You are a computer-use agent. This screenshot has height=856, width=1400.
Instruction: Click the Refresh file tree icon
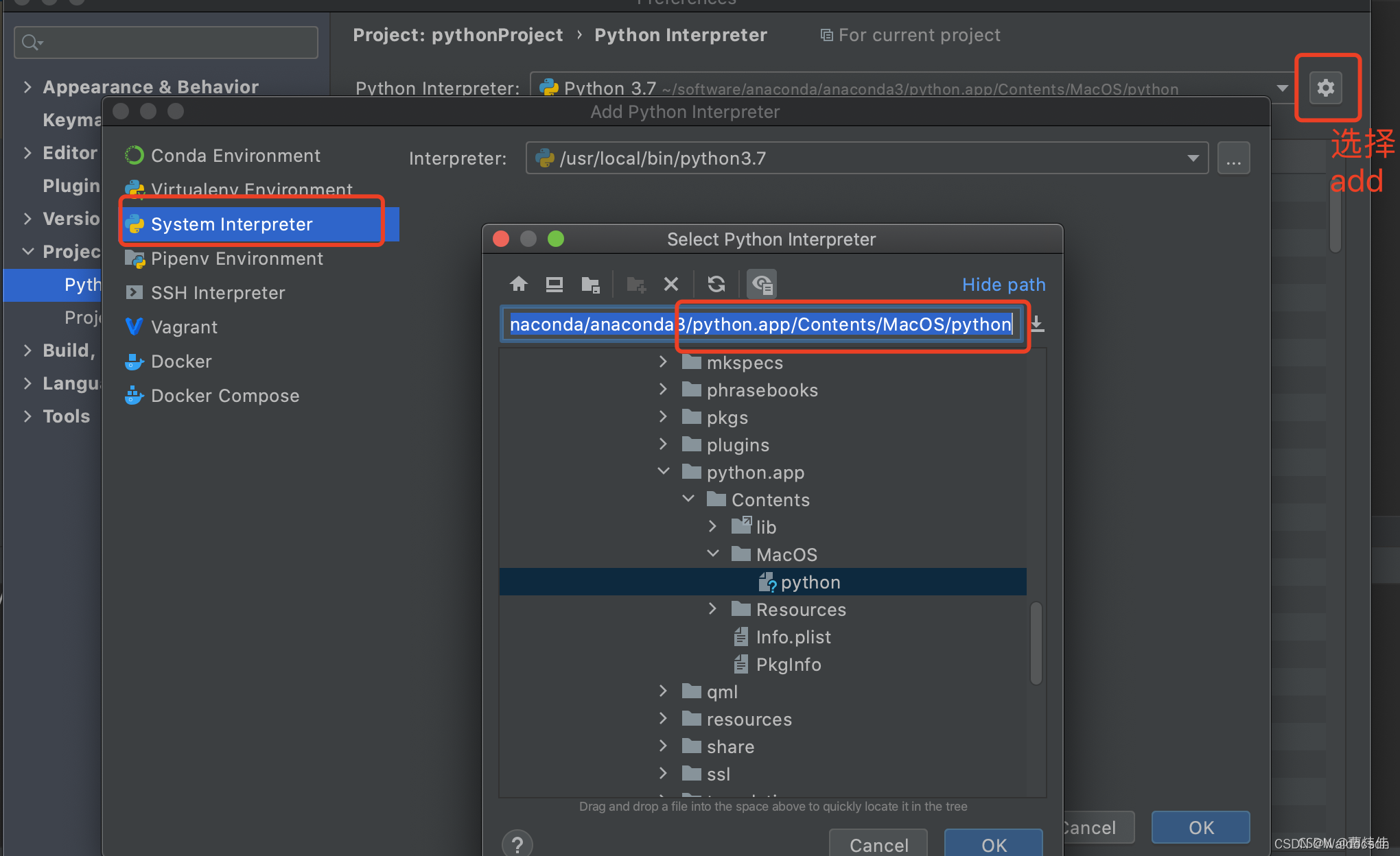pos(716,284)
